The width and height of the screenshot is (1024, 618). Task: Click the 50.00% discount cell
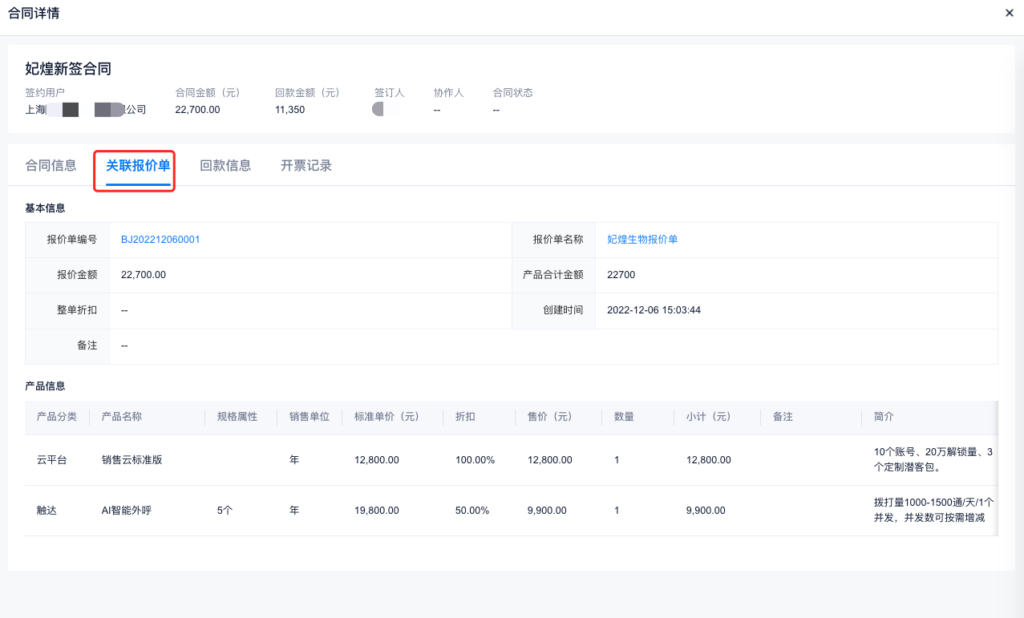(x=472, y=510)
